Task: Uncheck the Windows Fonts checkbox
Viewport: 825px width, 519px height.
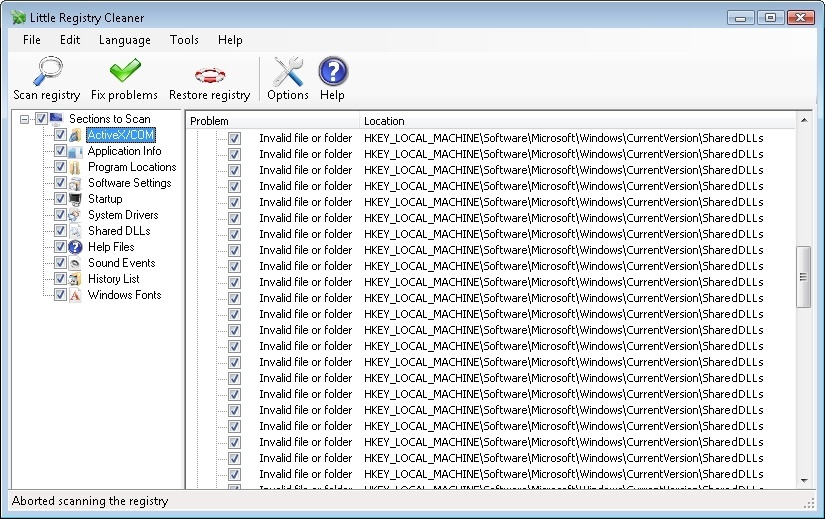Action: coord(60,295)
